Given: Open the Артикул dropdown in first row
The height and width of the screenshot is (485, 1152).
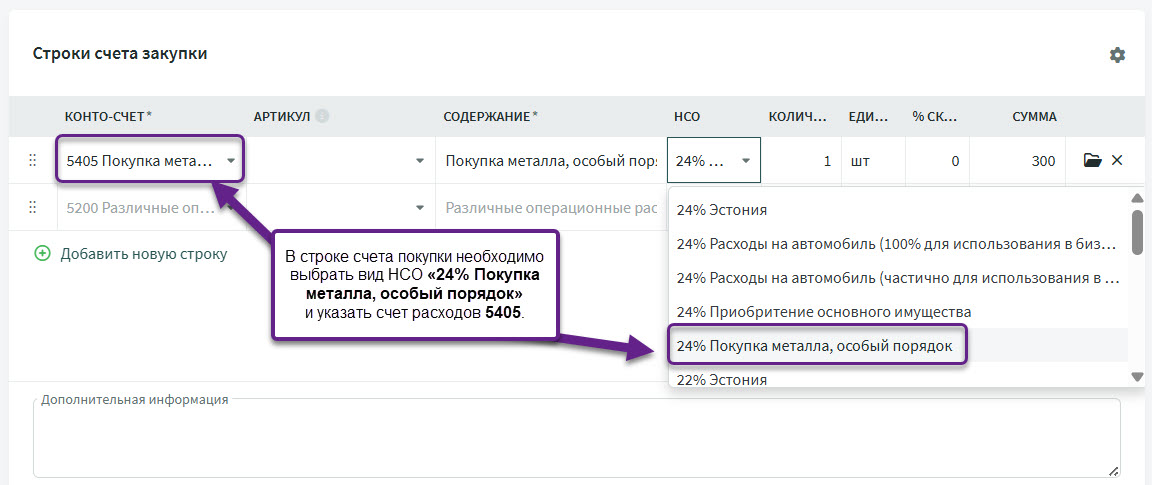Looking at the screenshot, I should click(x=419, y=160).
